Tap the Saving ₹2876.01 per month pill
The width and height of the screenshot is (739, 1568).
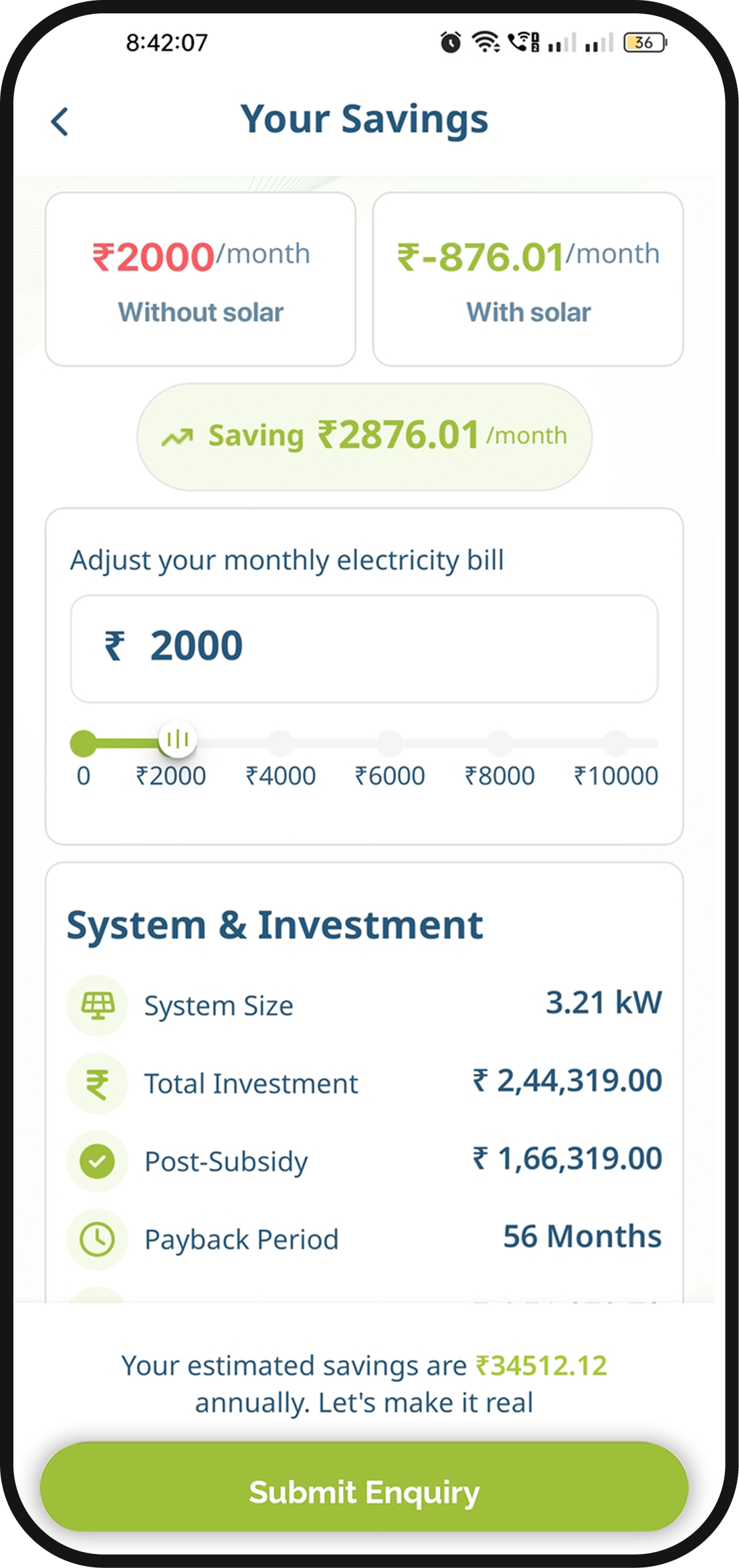(364, 436)
